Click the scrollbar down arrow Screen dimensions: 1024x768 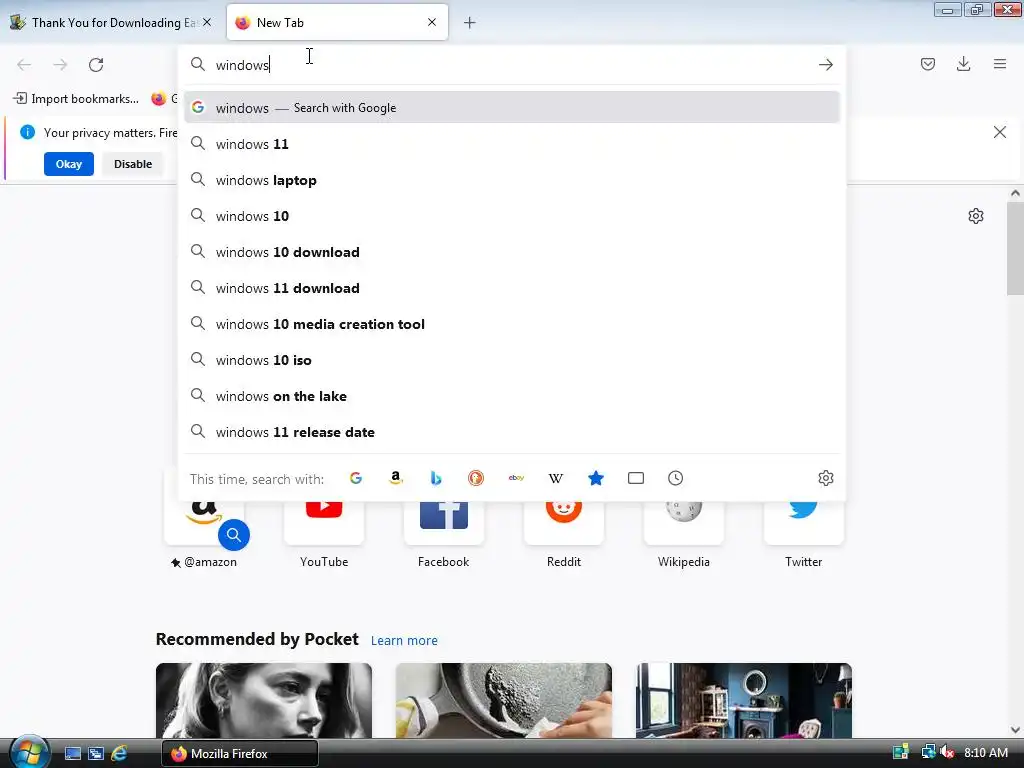coord(1015,730)
